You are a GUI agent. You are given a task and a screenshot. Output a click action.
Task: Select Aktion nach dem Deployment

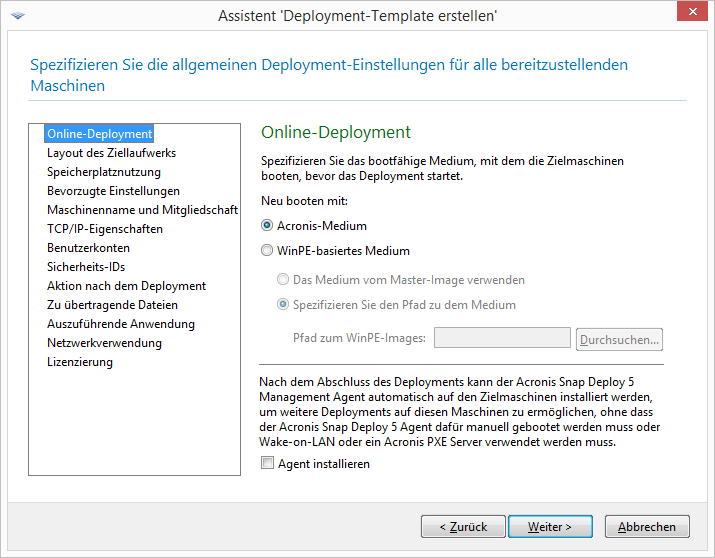(x=126, y=286)
